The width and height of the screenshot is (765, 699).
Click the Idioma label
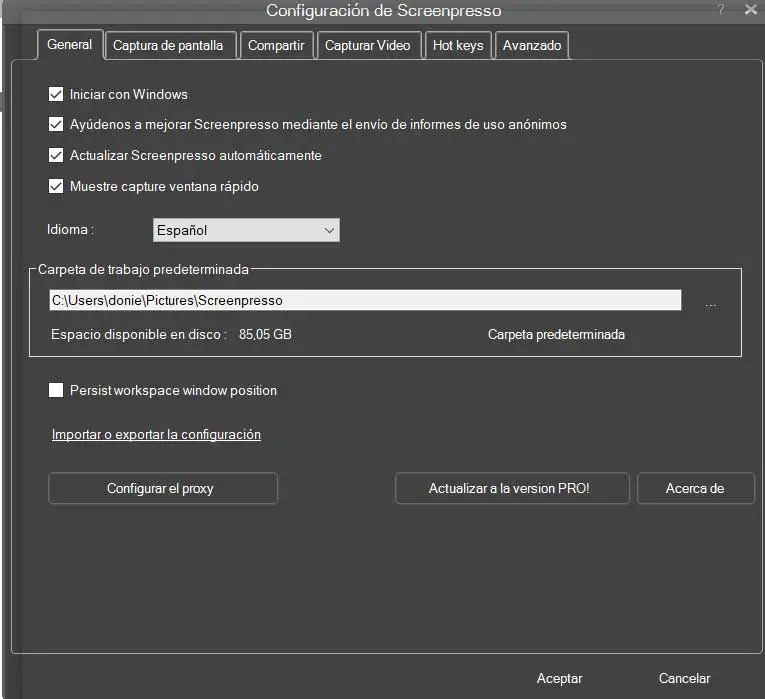click(x=70, y=229)
